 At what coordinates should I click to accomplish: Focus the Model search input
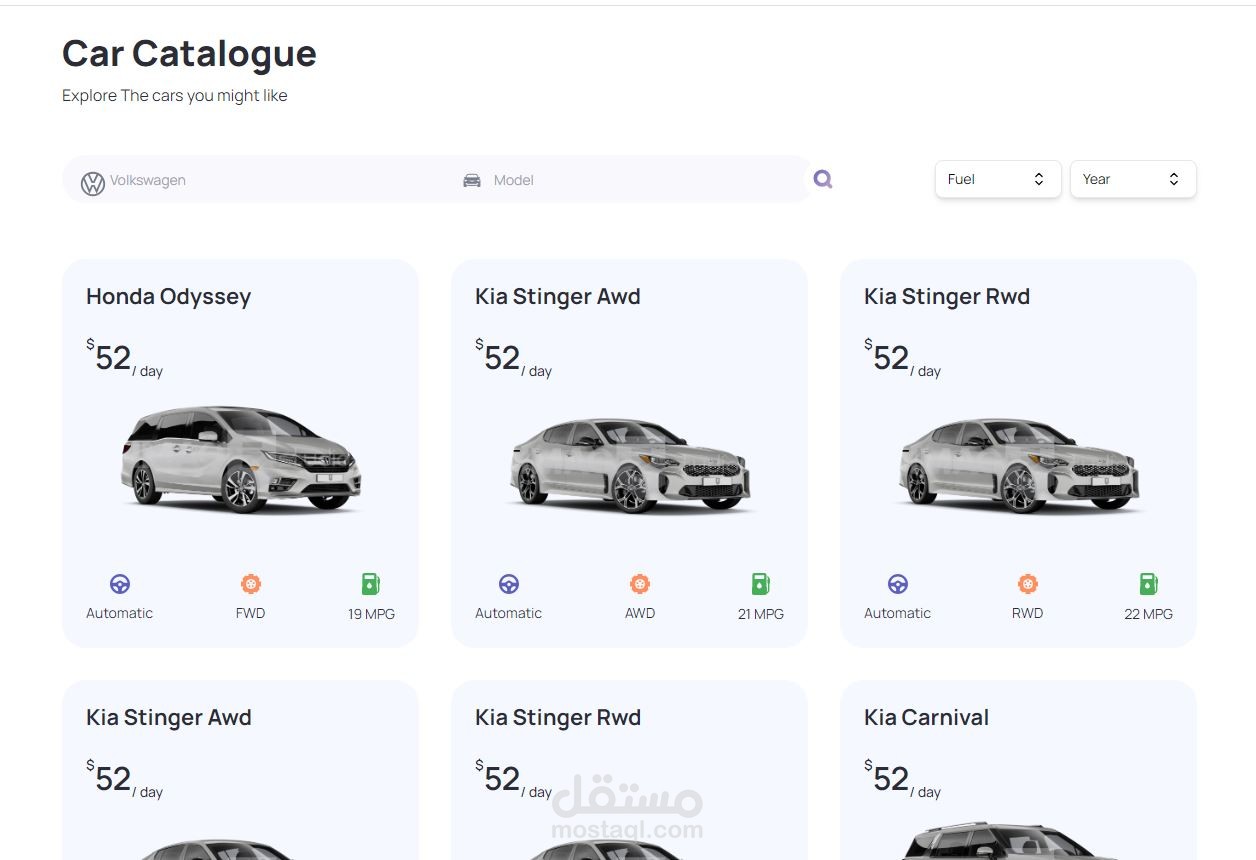click(x=640, y=181)
